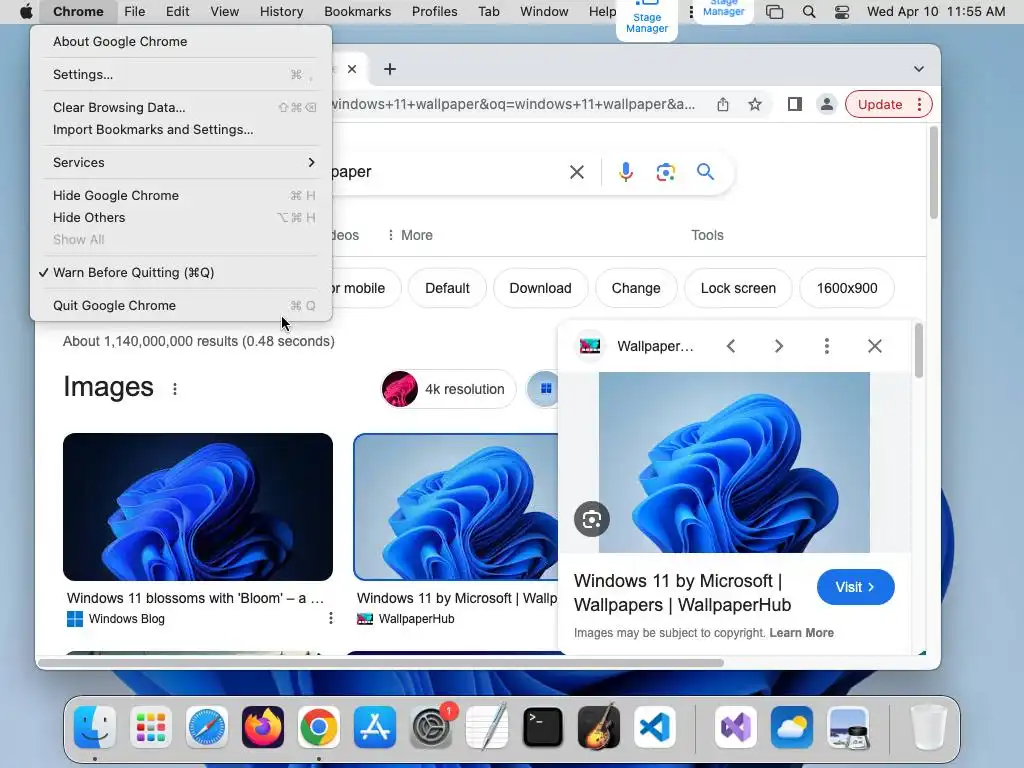The width and height of the screenshot is (1024, 768).
Task: Expand the More search filters dropdown
Action: point(410,235)
